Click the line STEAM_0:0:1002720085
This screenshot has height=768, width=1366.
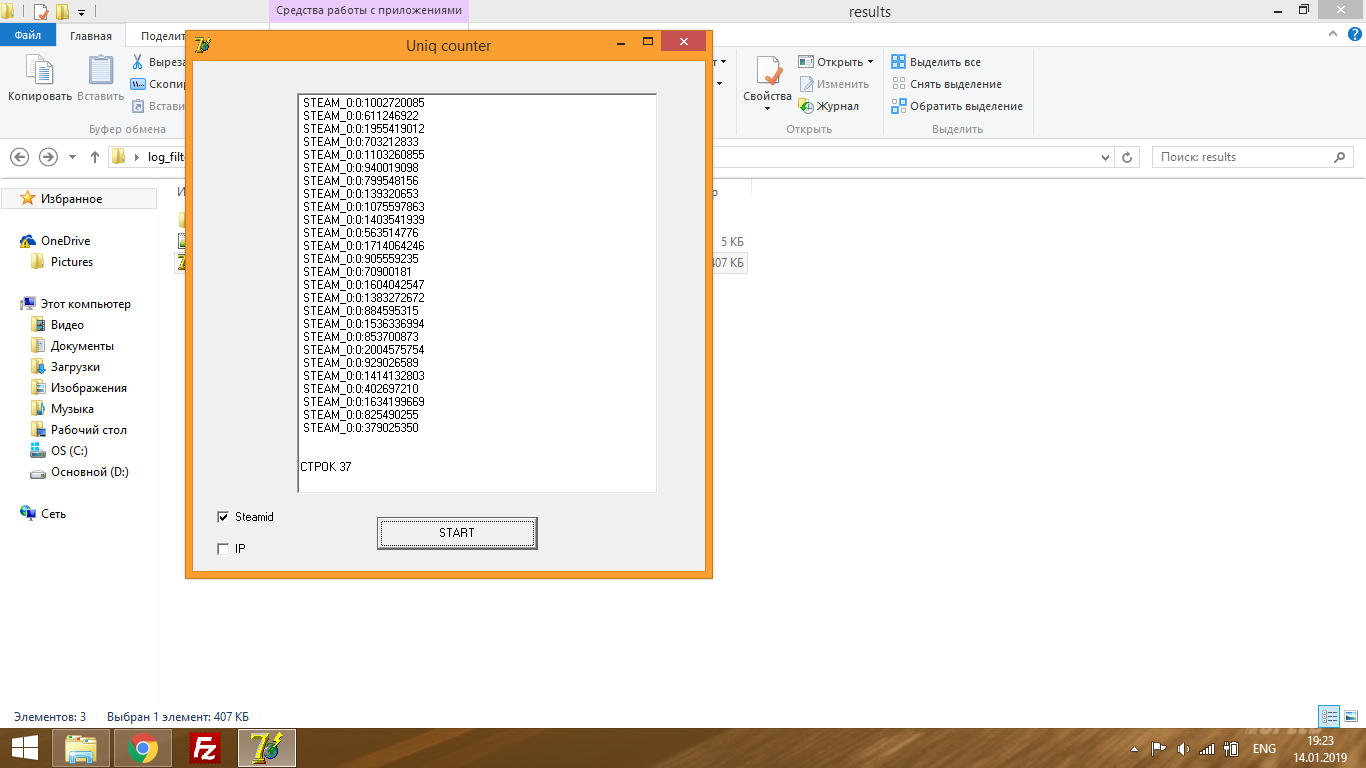(x=364, y=103)
